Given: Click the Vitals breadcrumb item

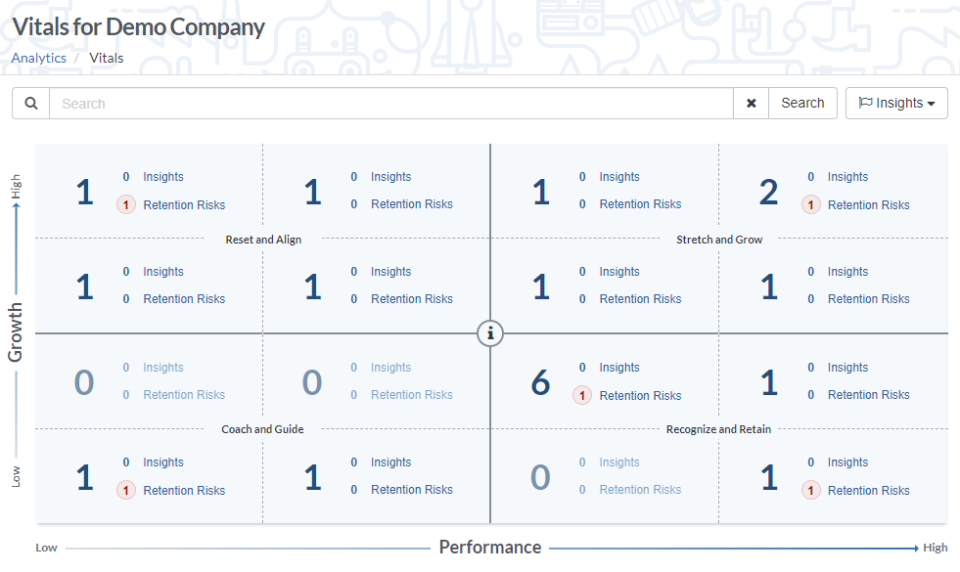Looking at the screenshot, I should (107, 58).
